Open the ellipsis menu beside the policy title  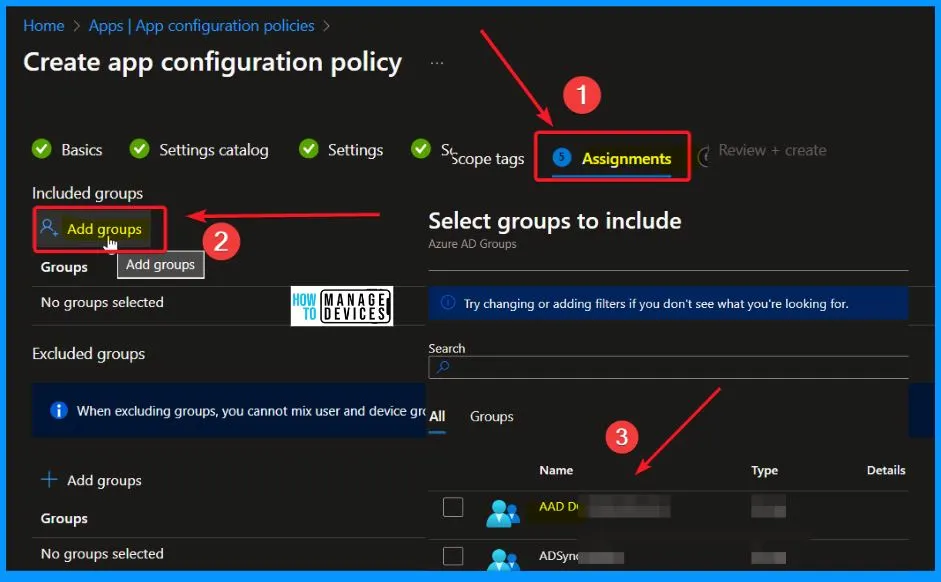(x=437, y=62)
